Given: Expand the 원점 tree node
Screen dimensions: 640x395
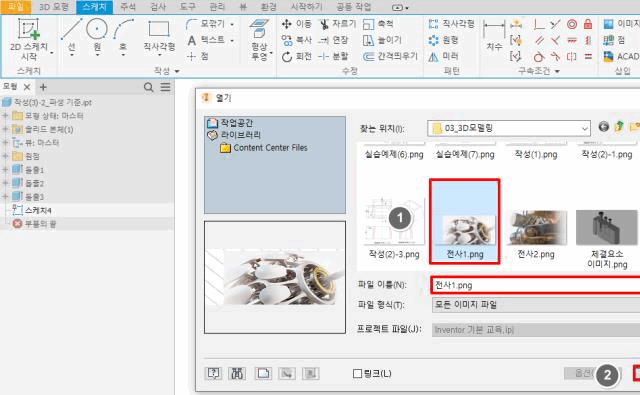Looking at the screenshot, I should click(x=5, y=156).
